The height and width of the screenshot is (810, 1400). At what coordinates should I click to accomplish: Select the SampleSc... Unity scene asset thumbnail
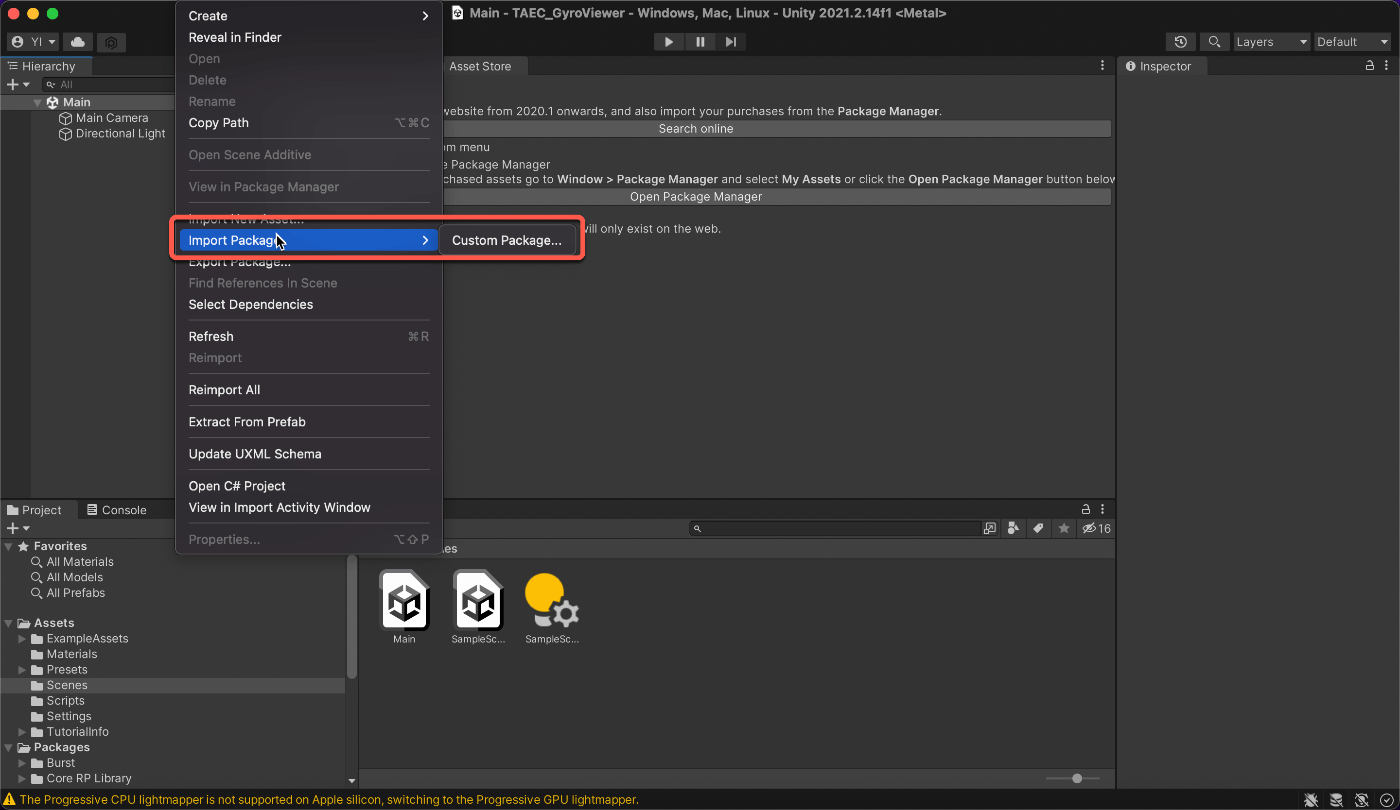tap(478, 601)
